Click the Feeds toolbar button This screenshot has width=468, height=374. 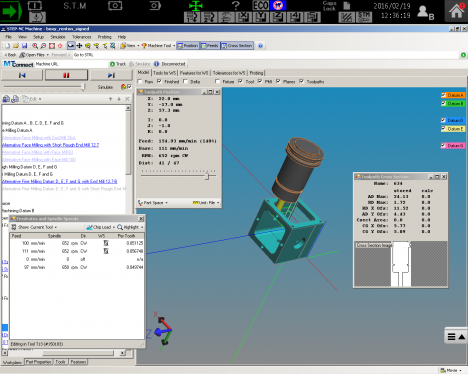pos(210,46)
